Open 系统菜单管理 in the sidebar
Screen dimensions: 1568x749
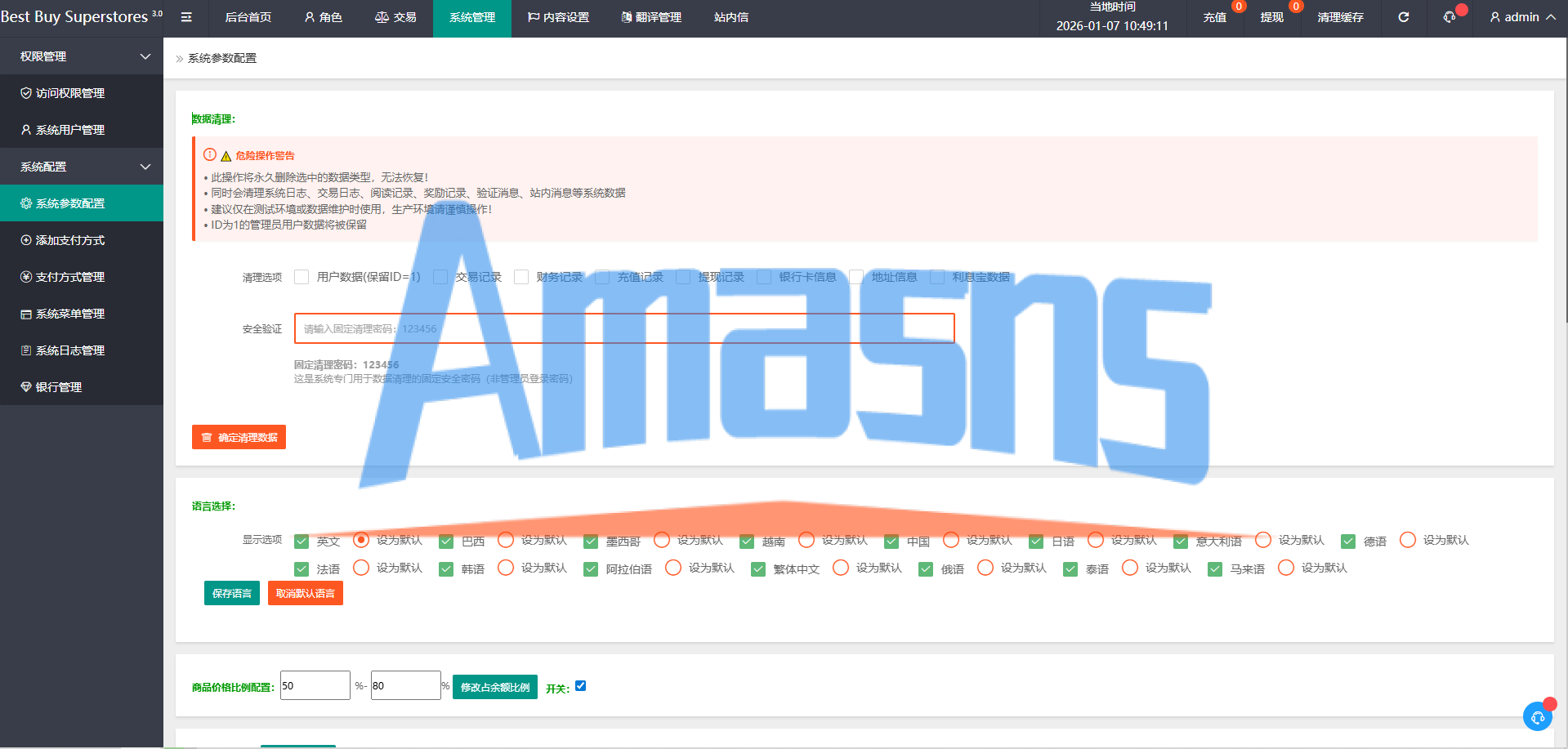(x=82, y=314)
